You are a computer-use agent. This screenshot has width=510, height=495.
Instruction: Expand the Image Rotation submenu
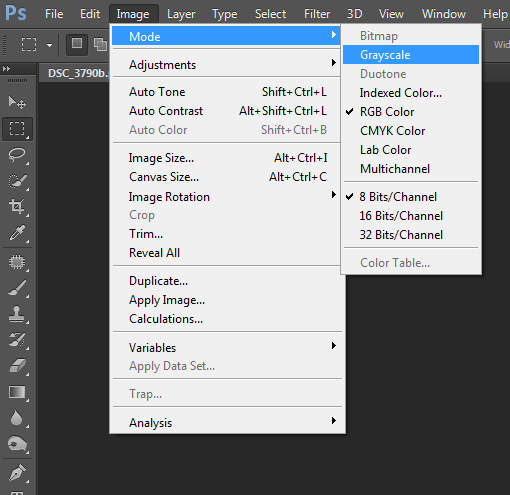point(226,196)
